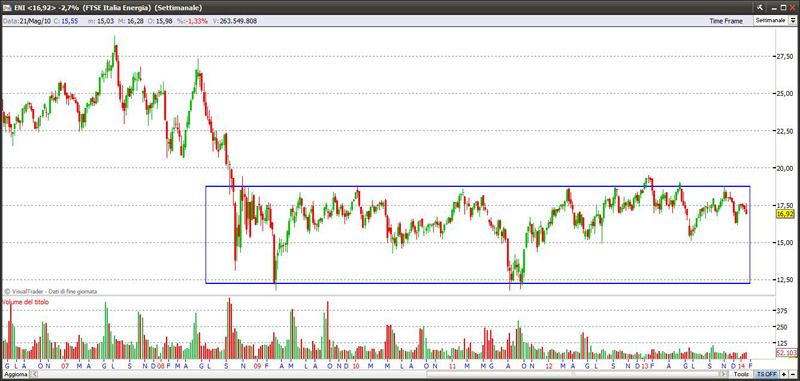800x381 pixels.
Task: Maximize the chart window
Action: 783,8
